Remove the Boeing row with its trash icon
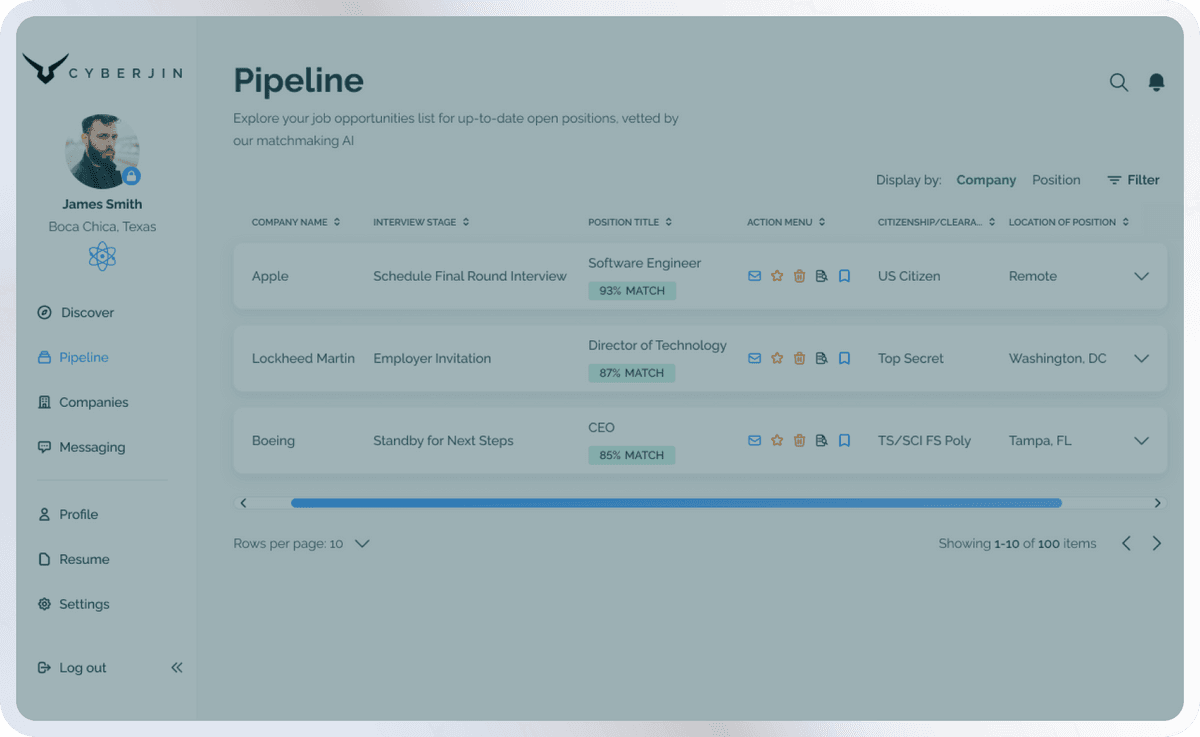The height and width of the screenshot is (737, 1200). pos(799,440)
